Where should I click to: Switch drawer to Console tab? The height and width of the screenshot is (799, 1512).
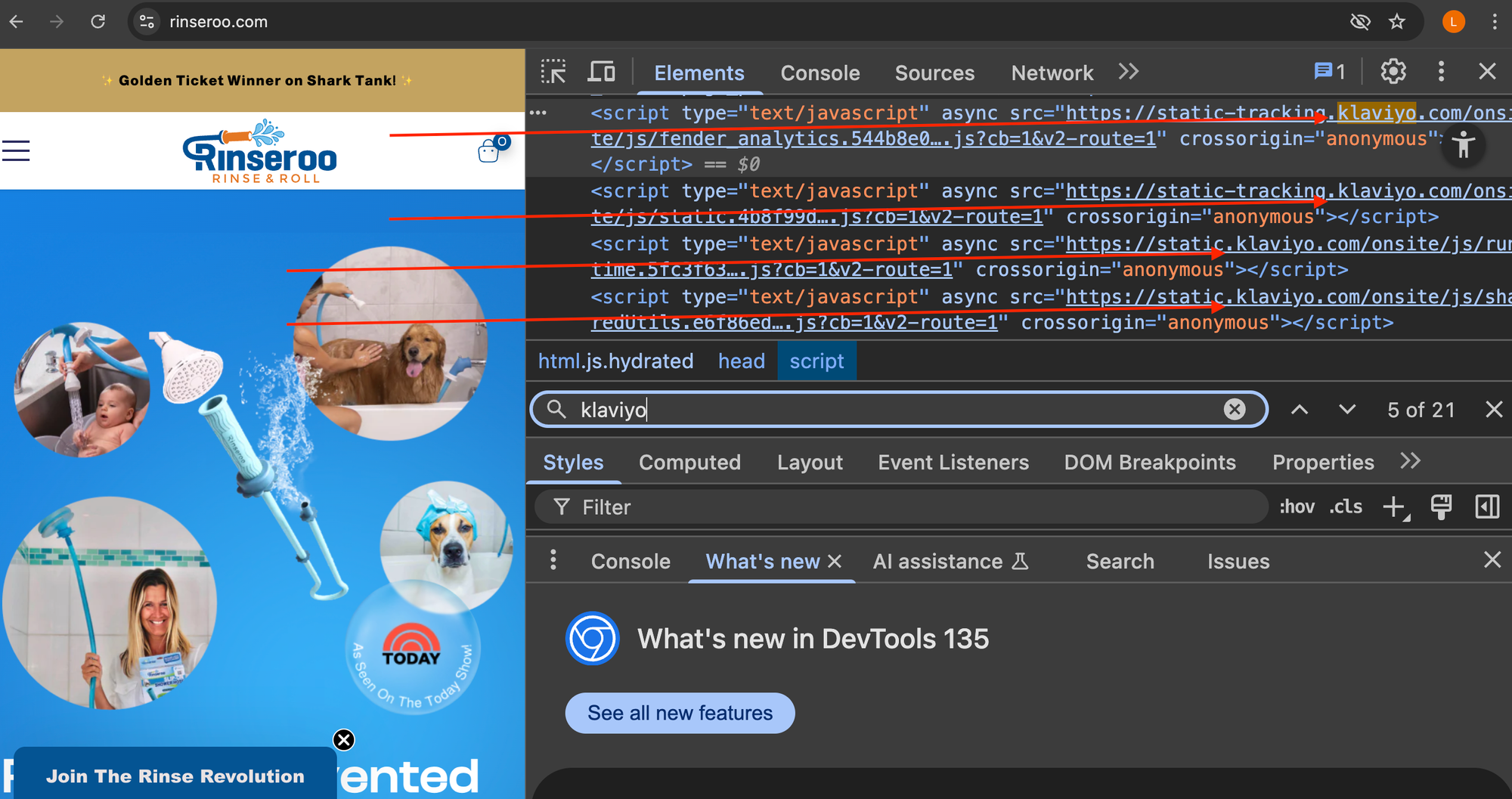[x=631, y=562]
